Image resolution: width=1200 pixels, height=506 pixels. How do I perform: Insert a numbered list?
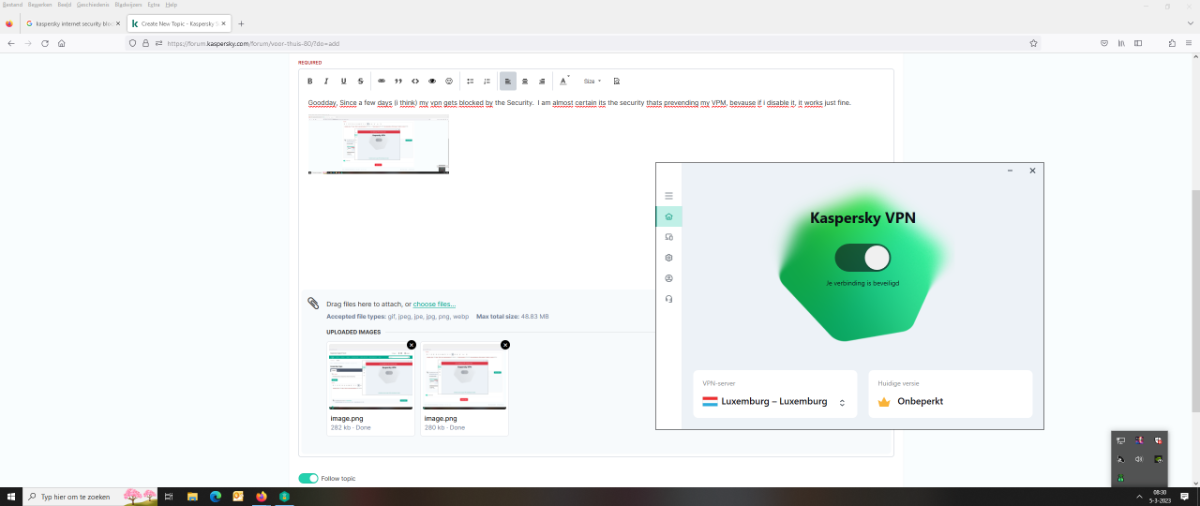[487, 81]
